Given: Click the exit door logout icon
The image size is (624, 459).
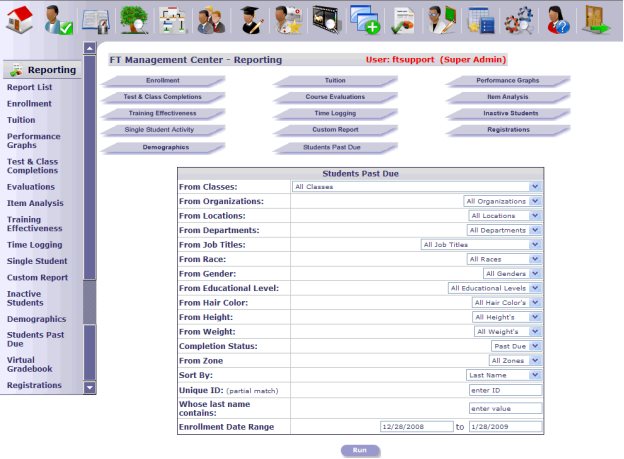Looking at the screenshot, I should point(598,18).
